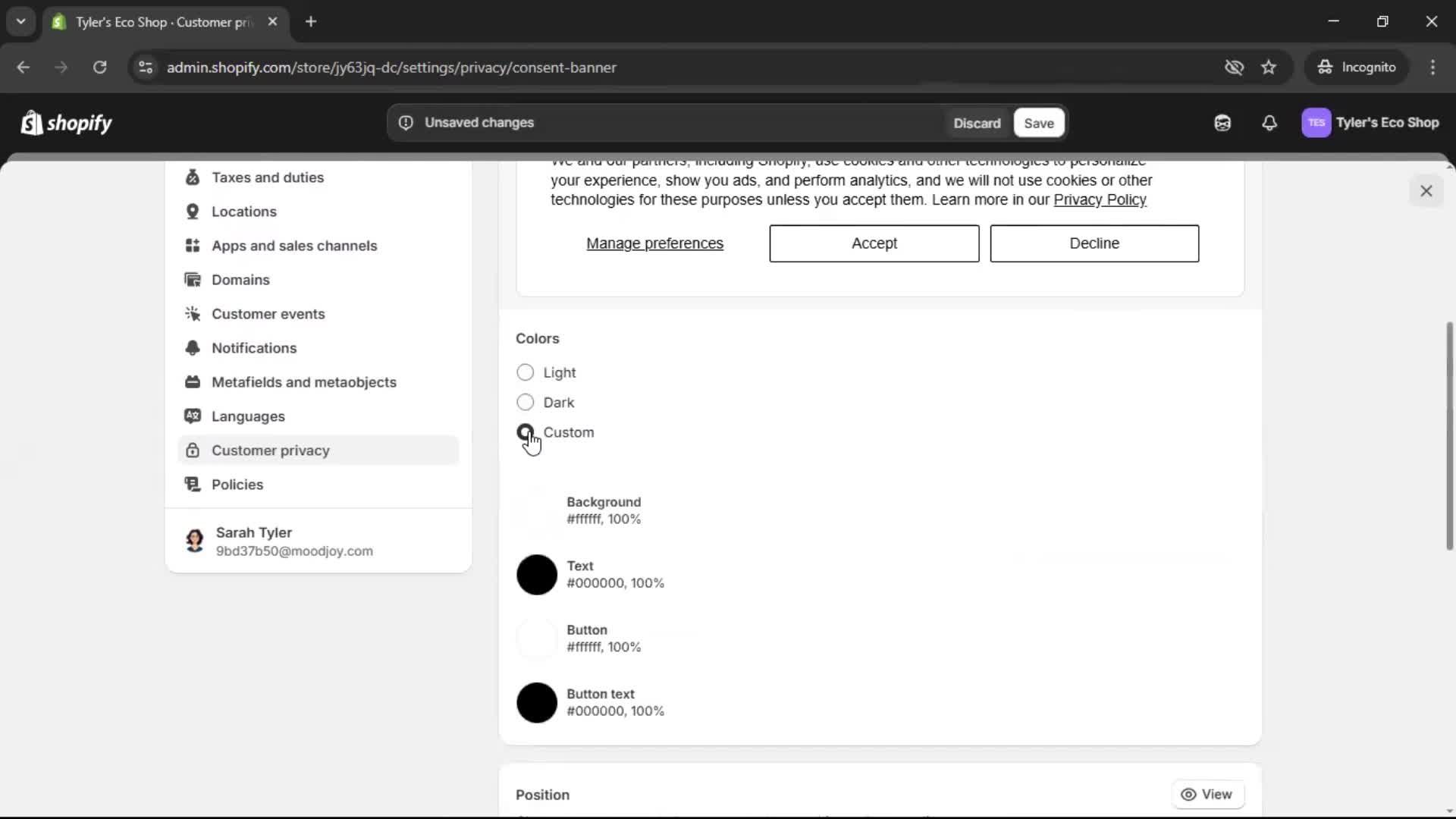Screen dimensions: 1456x819
Task: Open Apps and sales channels
Action: coord(294,246)
